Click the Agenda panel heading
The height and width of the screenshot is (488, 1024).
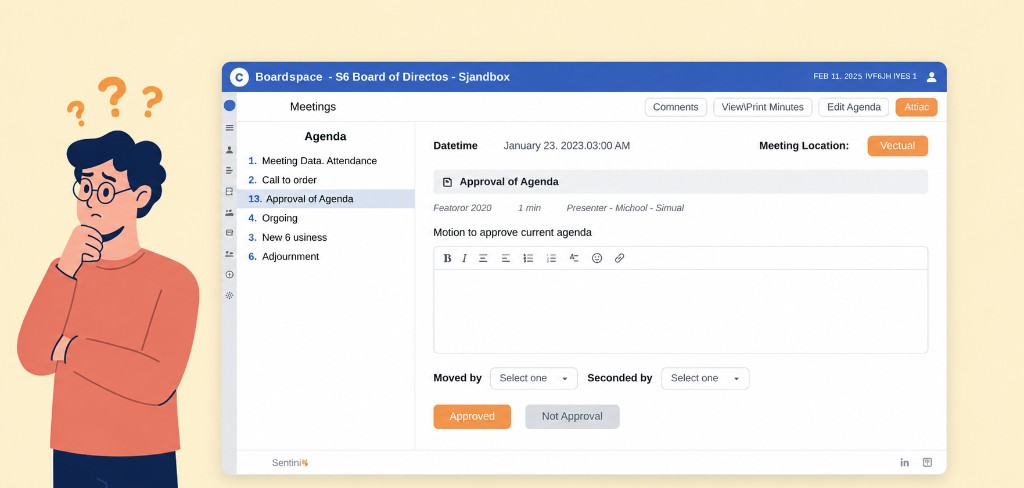point(325,137)
